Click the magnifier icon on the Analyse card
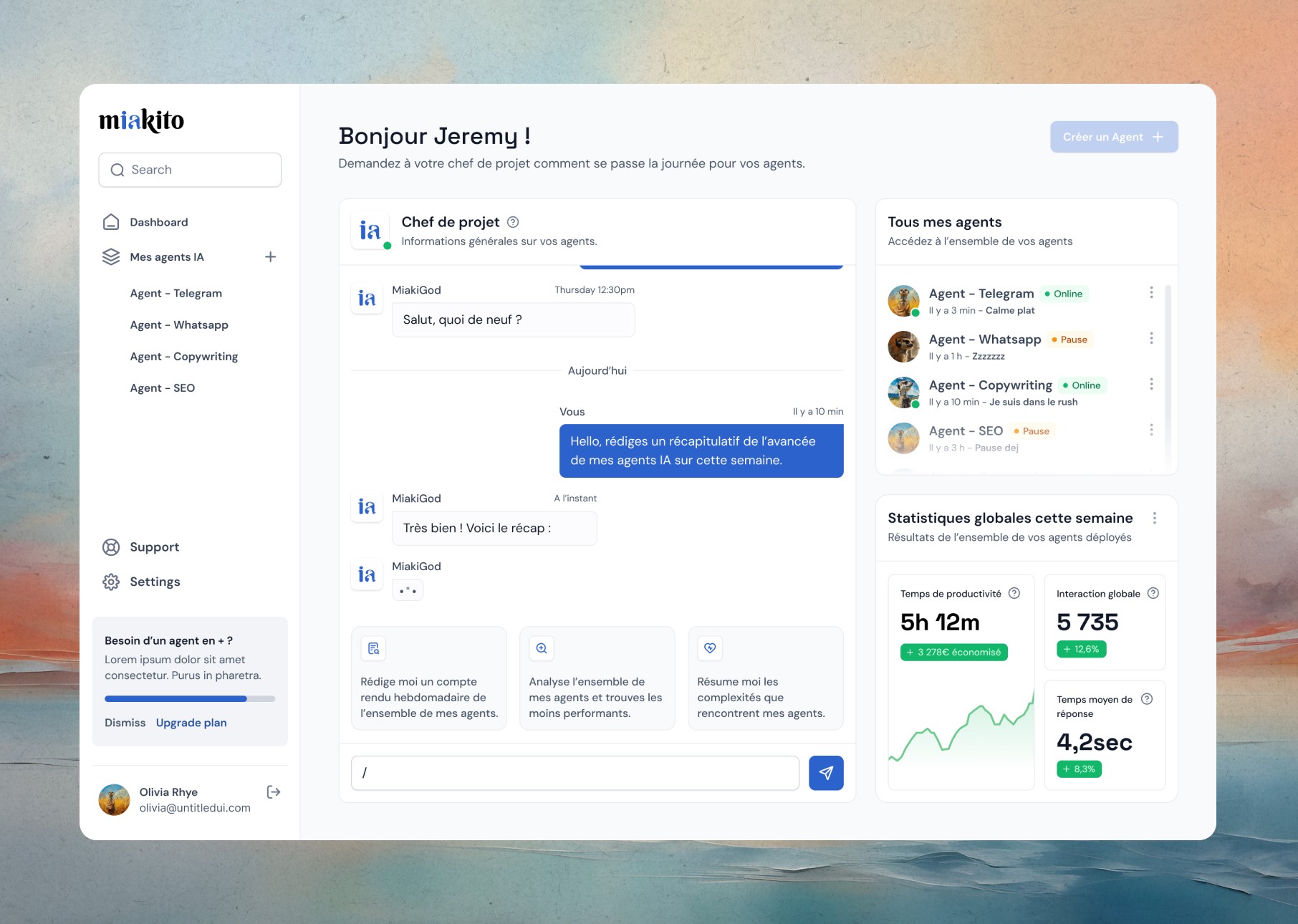Viewport: 1298px width, 924px height. tap(542, 648)
